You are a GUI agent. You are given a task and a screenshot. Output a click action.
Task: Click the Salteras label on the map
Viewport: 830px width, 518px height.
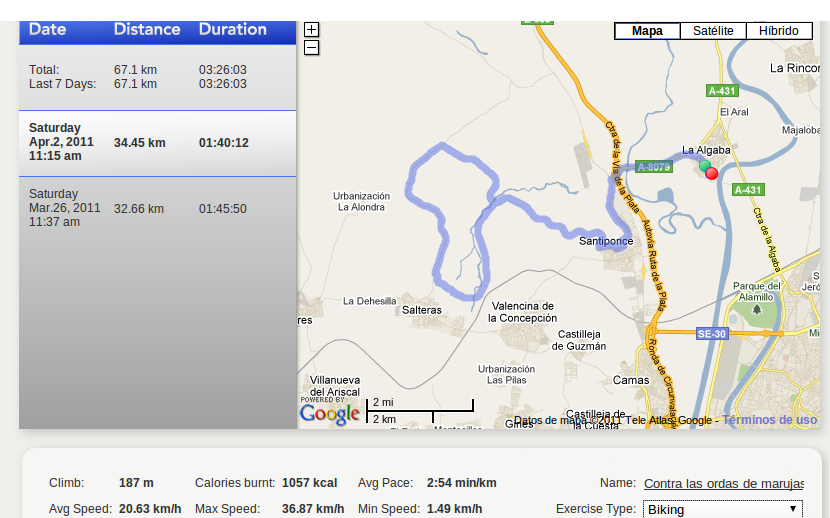point(421,310)
